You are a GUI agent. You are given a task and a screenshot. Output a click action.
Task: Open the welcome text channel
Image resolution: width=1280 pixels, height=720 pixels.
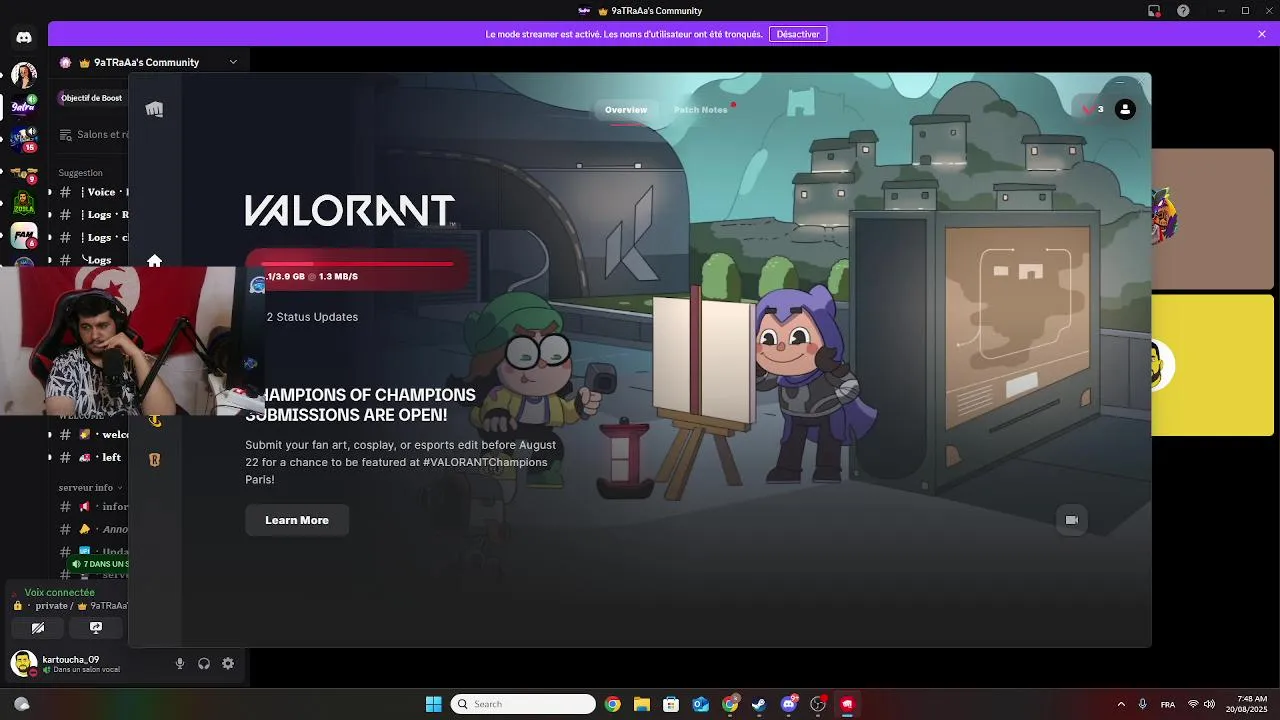pos(92,435)
